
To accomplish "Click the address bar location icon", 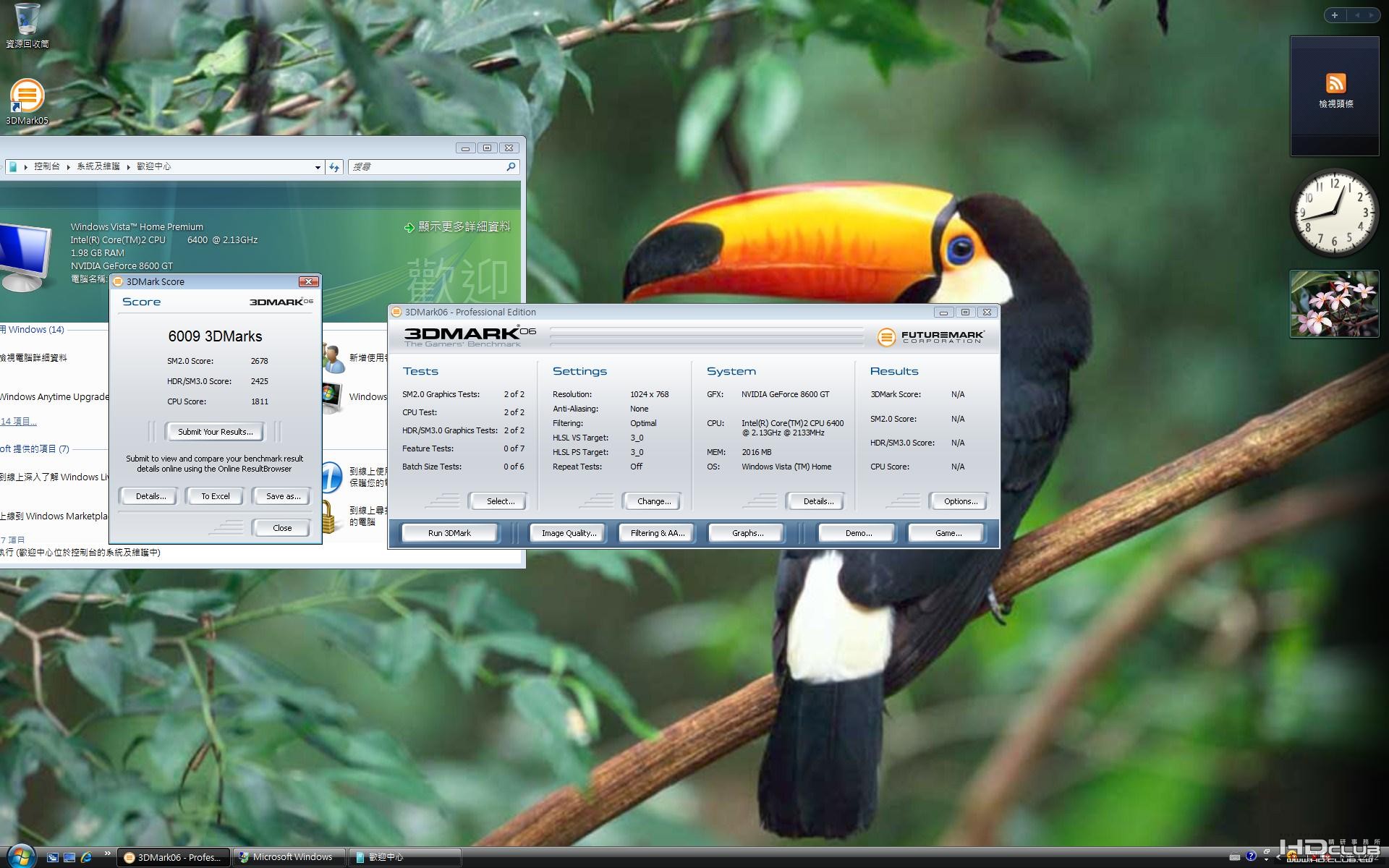I will [x=12, y=167].
